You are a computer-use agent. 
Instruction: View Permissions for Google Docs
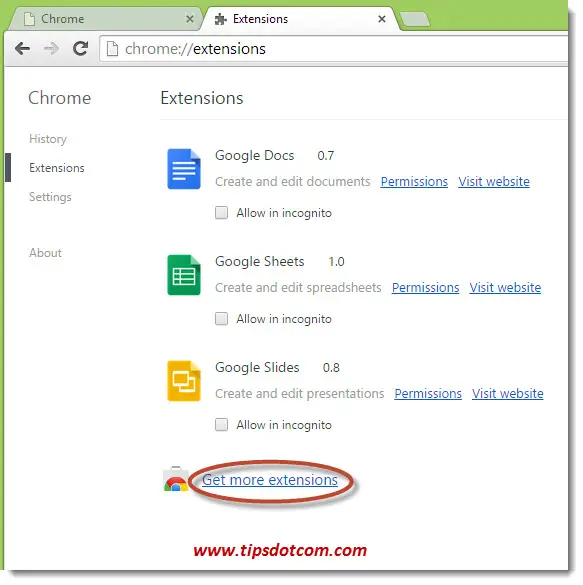(x=414, y=182)
